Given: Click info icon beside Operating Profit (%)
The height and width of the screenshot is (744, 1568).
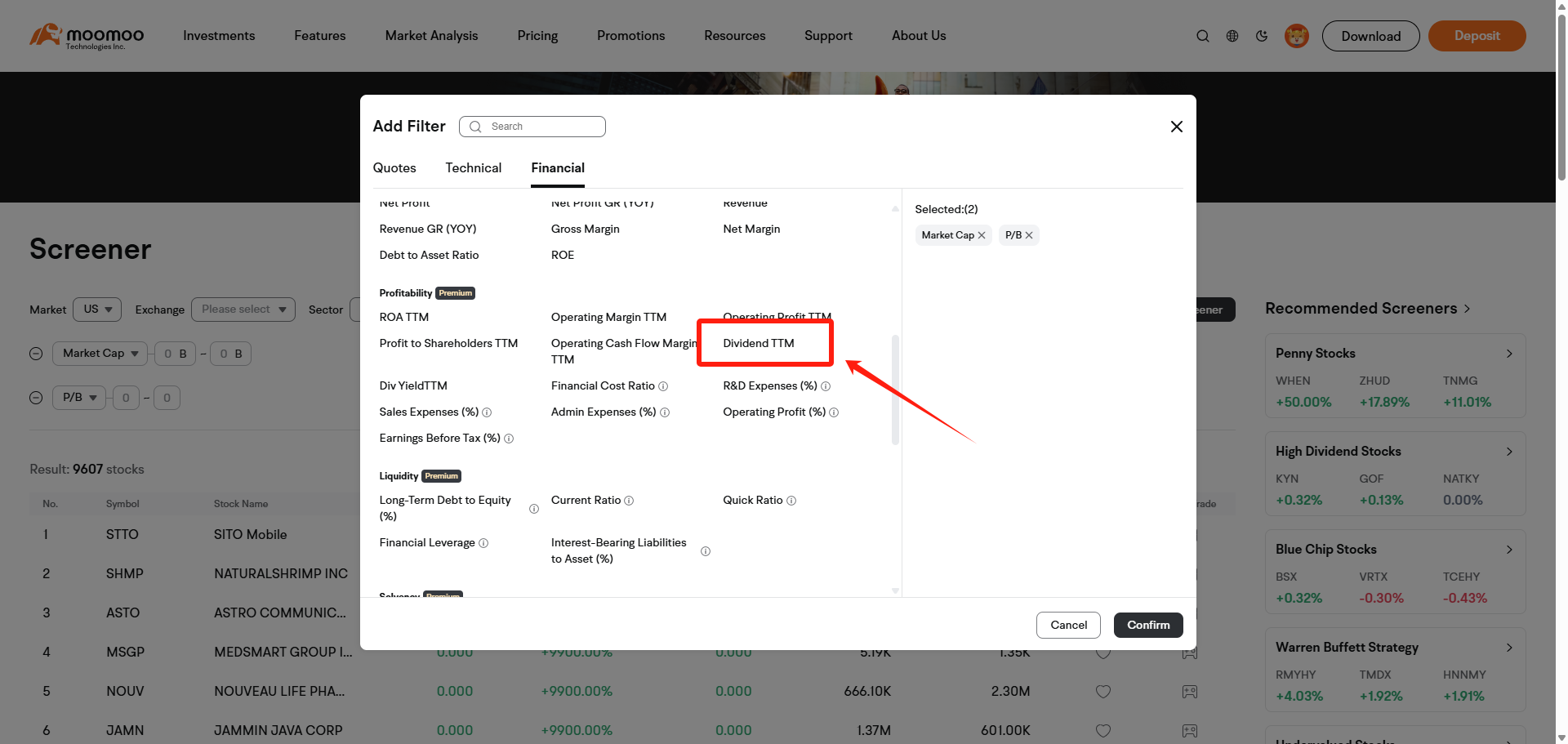Looking at the screenshot, I should pyautogui.click(x=834, y=412).
